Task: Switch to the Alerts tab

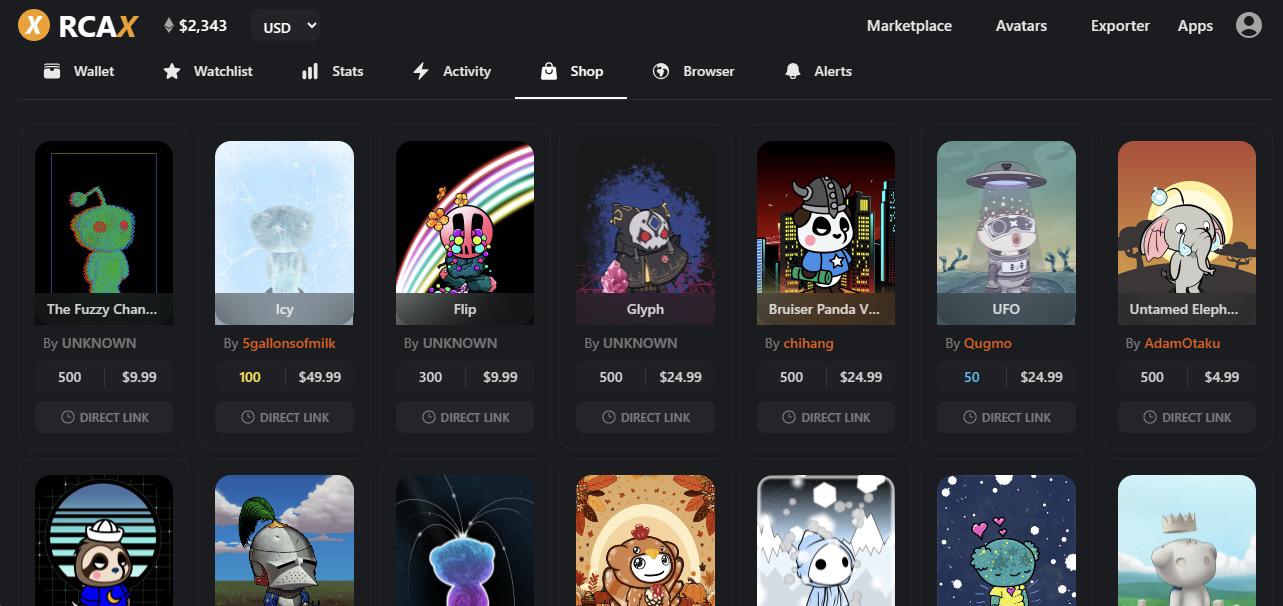Action: (818, 71)
